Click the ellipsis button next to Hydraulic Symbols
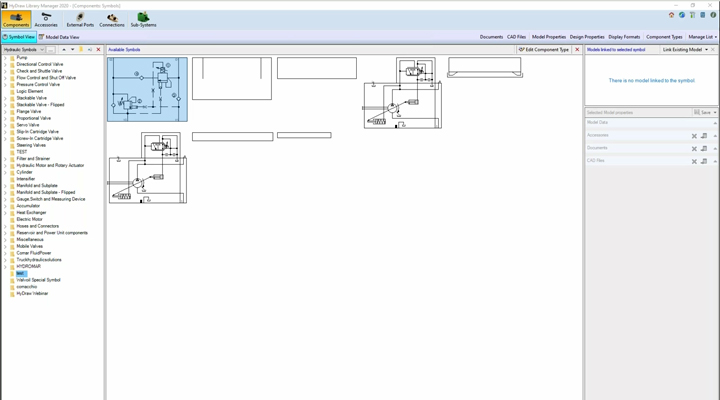Image resolution: width=720 pixels, height=400 pixels. [51, 50]
